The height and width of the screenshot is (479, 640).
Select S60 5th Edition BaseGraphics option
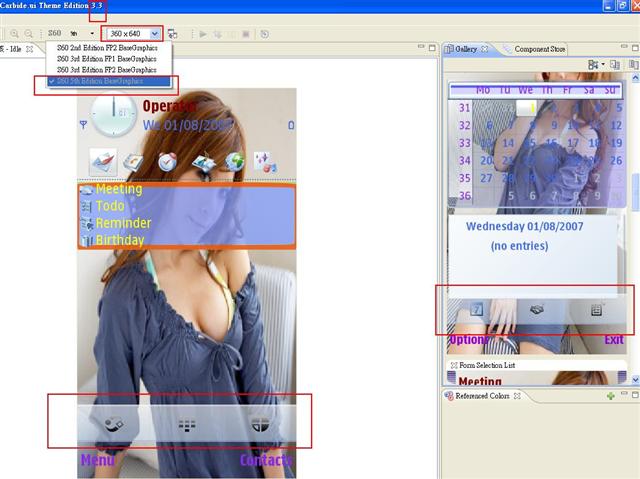pyautogui.click(x=109, y=82)
